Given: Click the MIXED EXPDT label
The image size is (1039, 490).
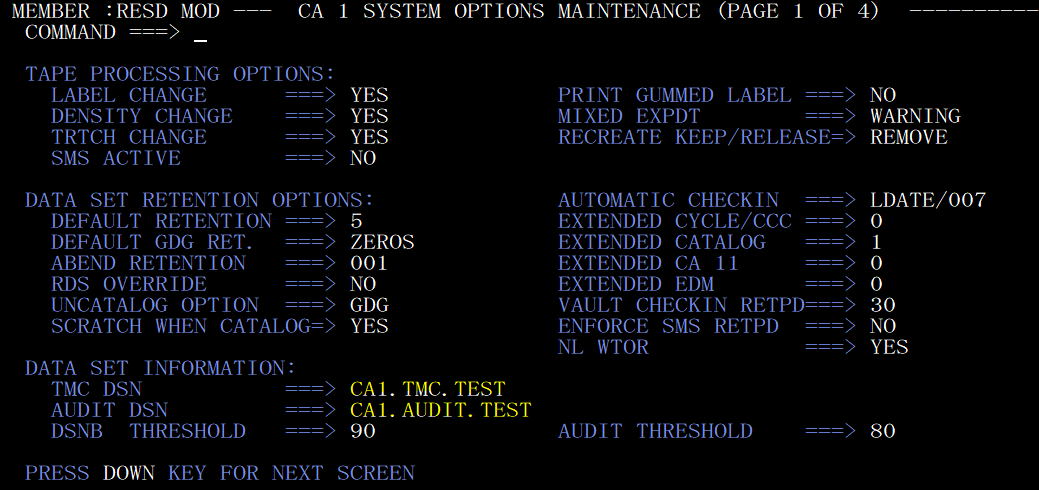Looking at the screenshot, I should point(629,117).
